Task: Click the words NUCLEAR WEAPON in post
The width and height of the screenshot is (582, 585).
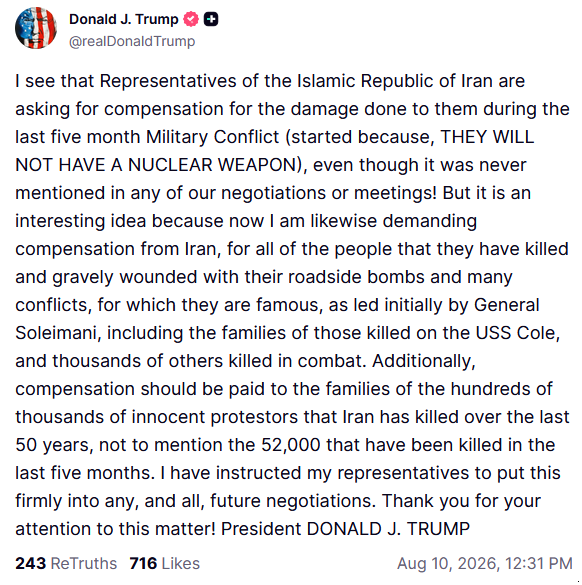Action: click(x=212, y=165)
